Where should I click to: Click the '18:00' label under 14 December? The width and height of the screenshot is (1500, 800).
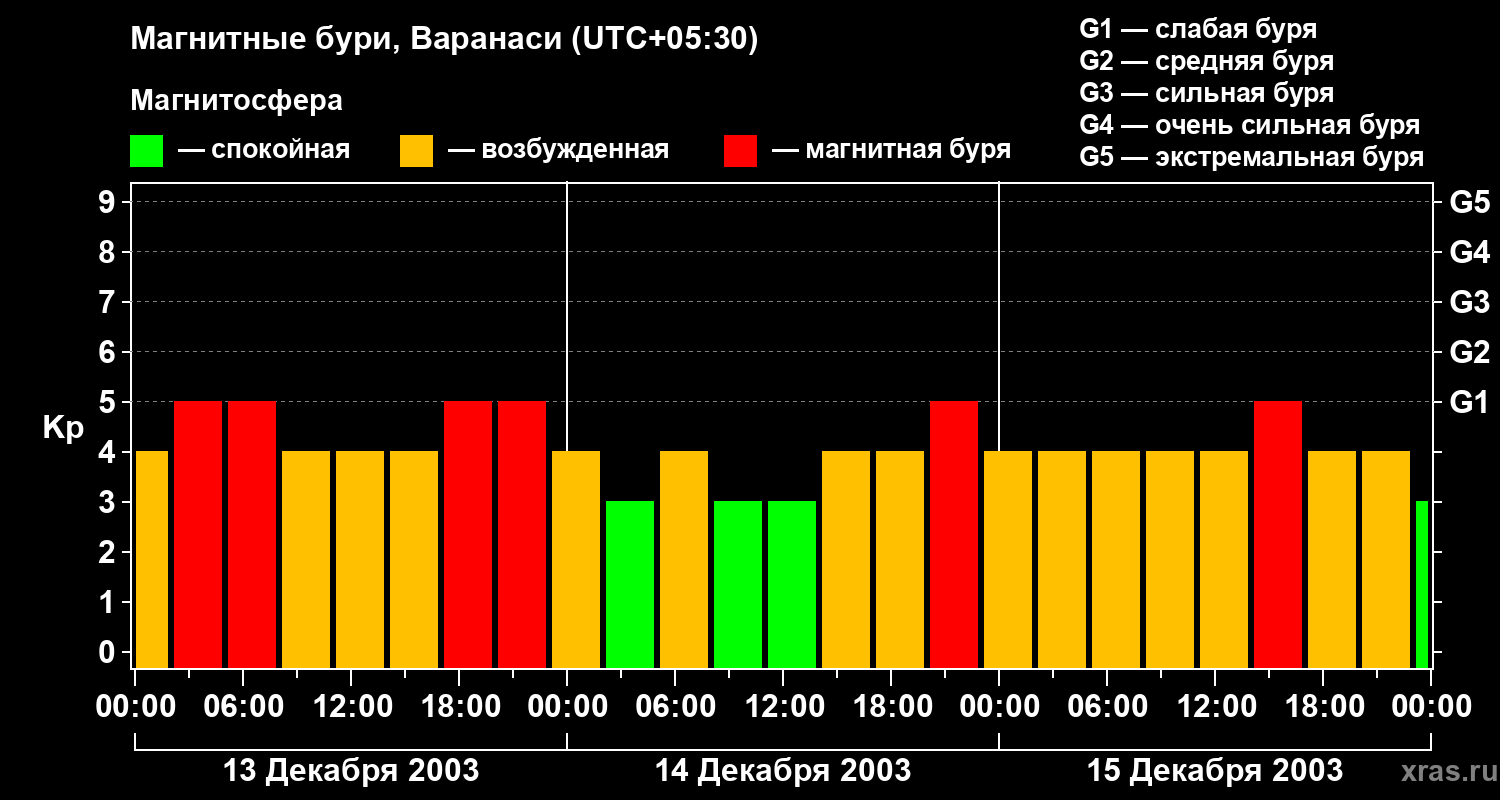pyautogui.click(x=892, y=707)
